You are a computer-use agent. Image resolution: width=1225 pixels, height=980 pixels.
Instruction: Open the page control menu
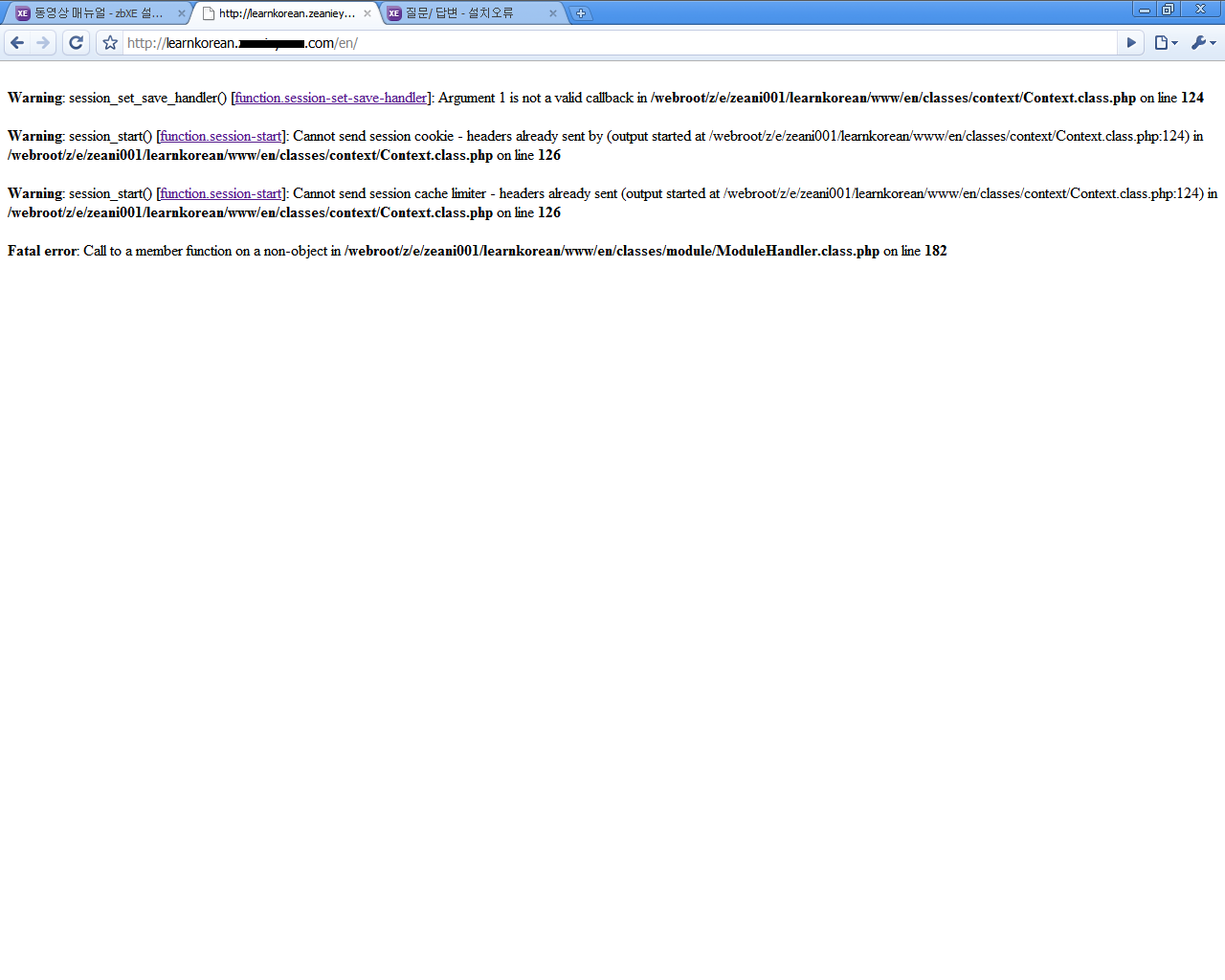click(1165, 43)
